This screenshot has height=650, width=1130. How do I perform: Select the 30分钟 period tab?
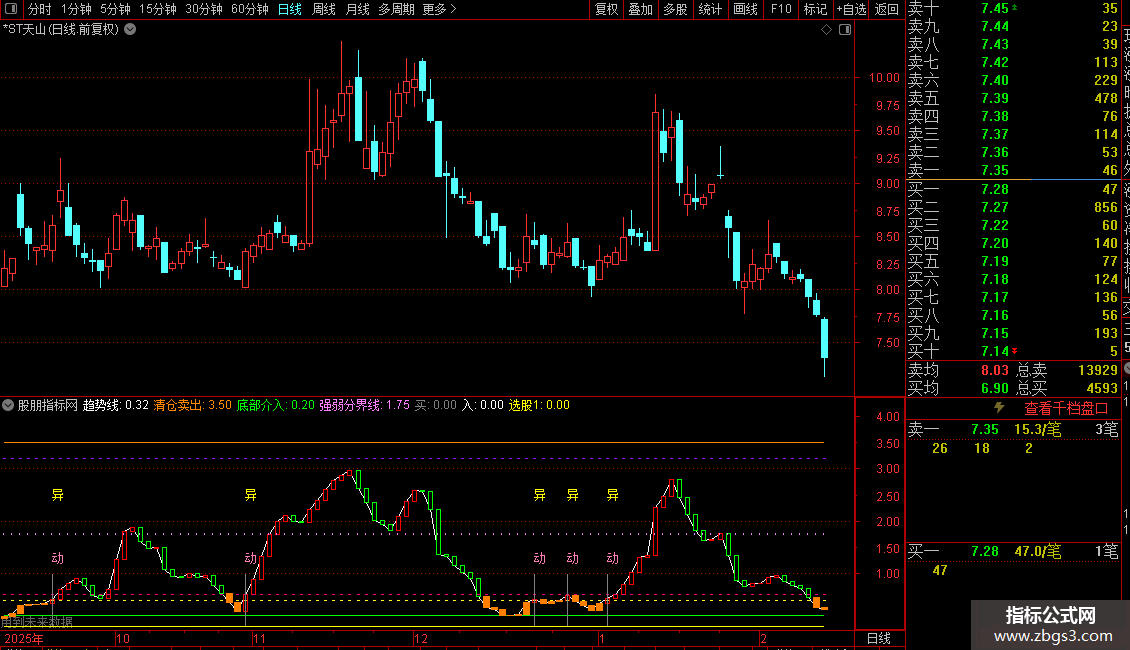204,9
